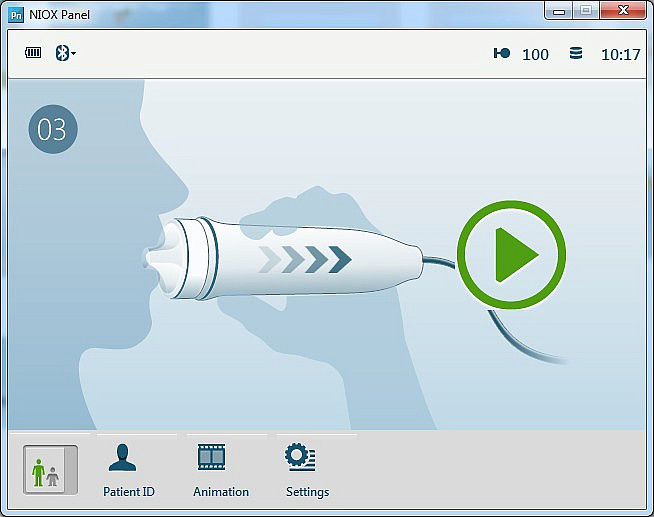Click the clock showing 10:17

pos(620,54)
